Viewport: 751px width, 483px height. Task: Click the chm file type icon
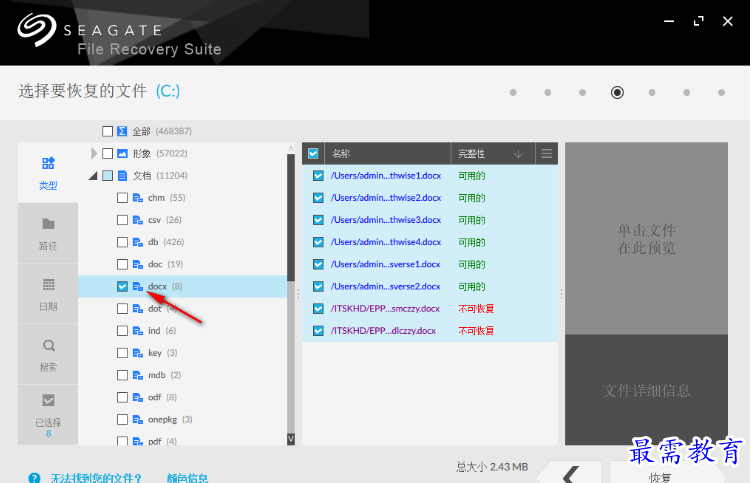[138, 198]
